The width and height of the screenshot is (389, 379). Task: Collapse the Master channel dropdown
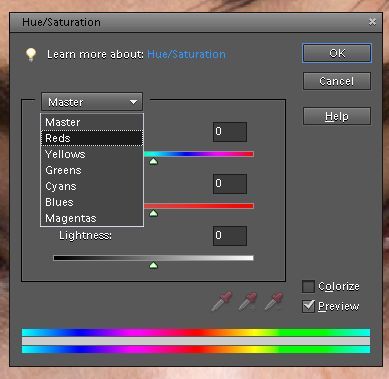point(92,102)
